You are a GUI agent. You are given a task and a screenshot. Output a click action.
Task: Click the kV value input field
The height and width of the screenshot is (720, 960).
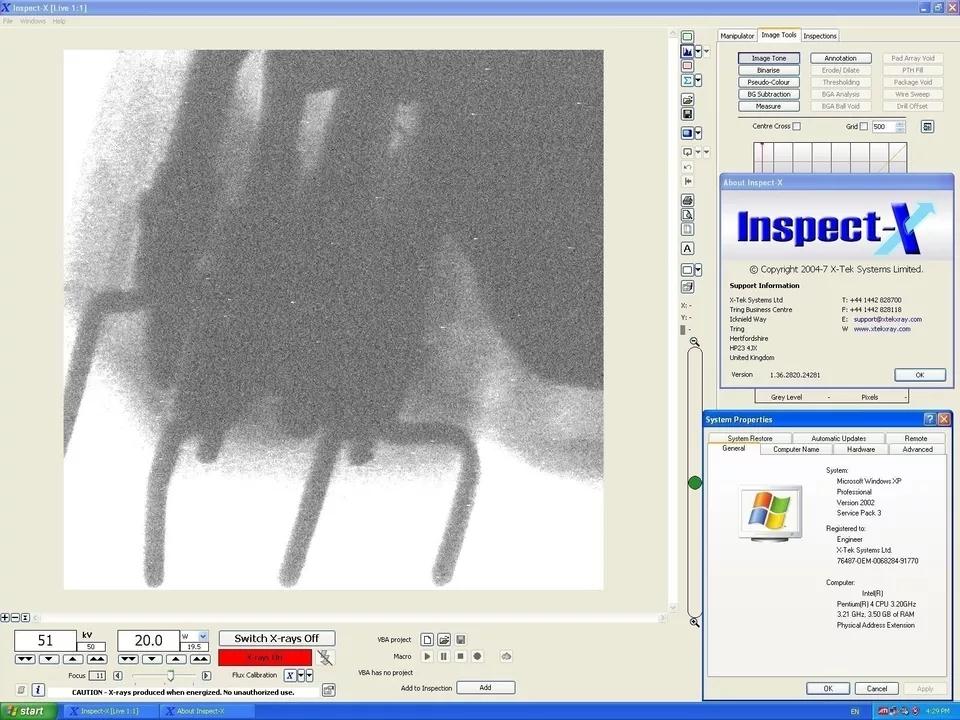(x=45, y=641)
